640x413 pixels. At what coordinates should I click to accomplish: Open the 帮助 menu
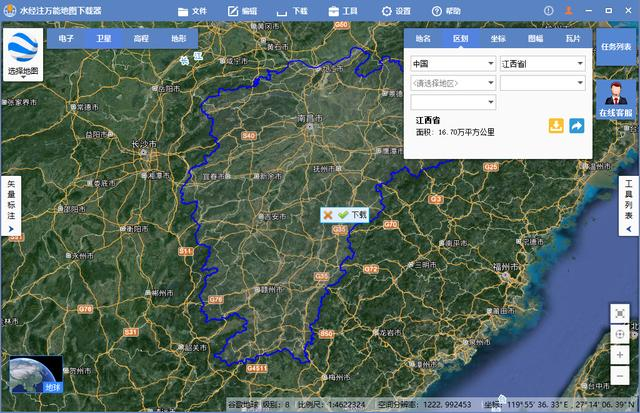(x=446, y=11)
